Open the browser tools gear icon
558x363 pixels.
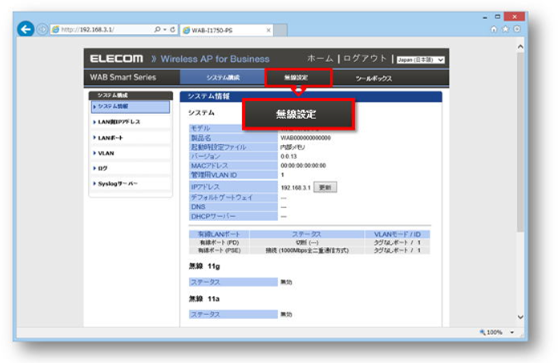coord(517,29)
